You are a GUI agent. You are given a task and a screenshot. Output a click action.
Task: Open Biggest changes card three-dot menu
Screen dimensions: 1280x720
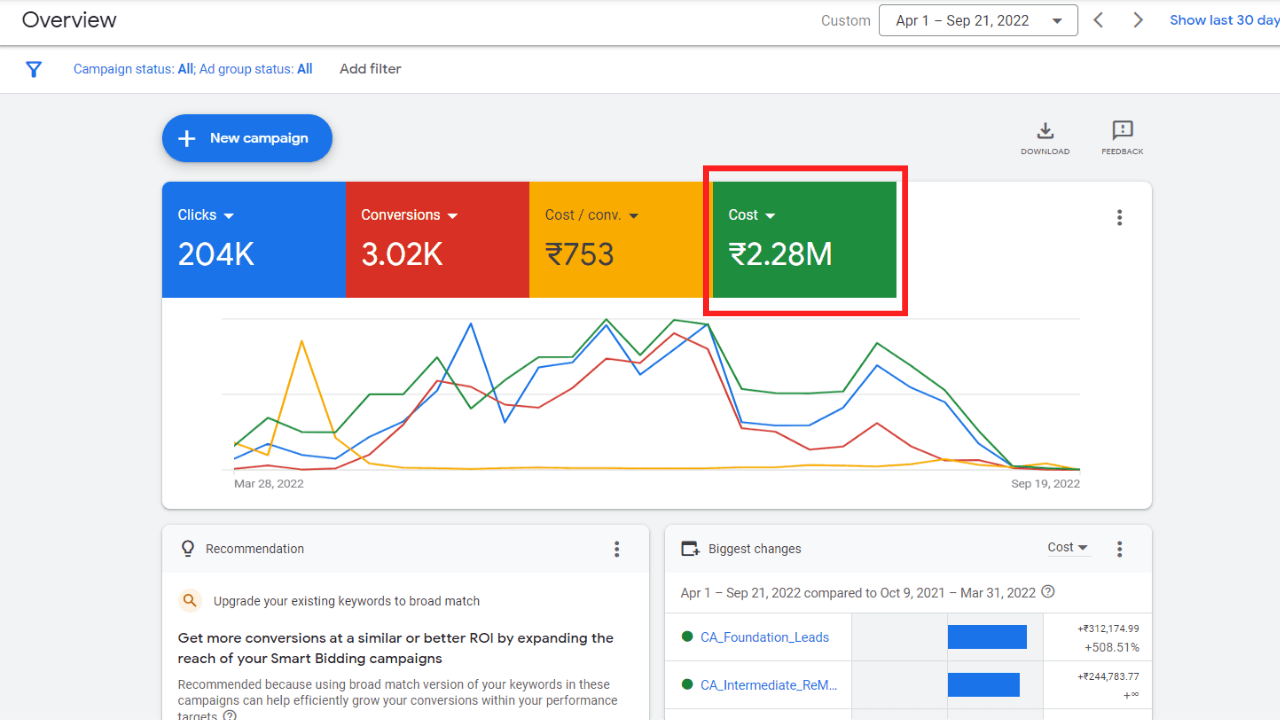(1119, 549)
